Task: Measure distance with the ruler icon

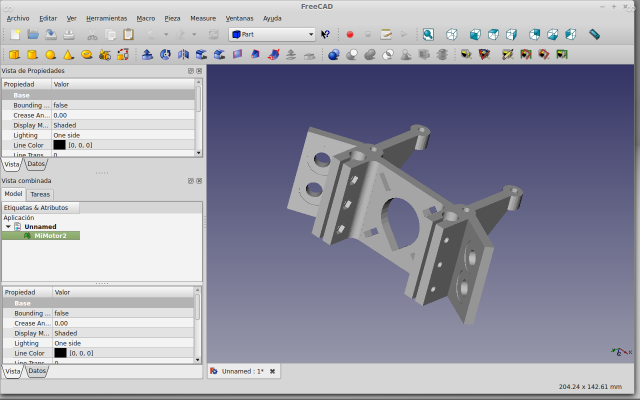Action: [x=595, y=35]
